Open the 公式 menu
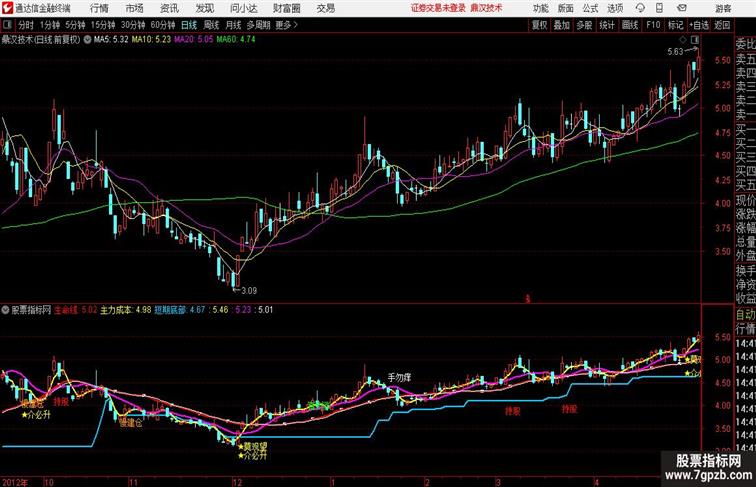Image resolution: width=756 pixels, height=487 pixels. [x=590, y=8]
